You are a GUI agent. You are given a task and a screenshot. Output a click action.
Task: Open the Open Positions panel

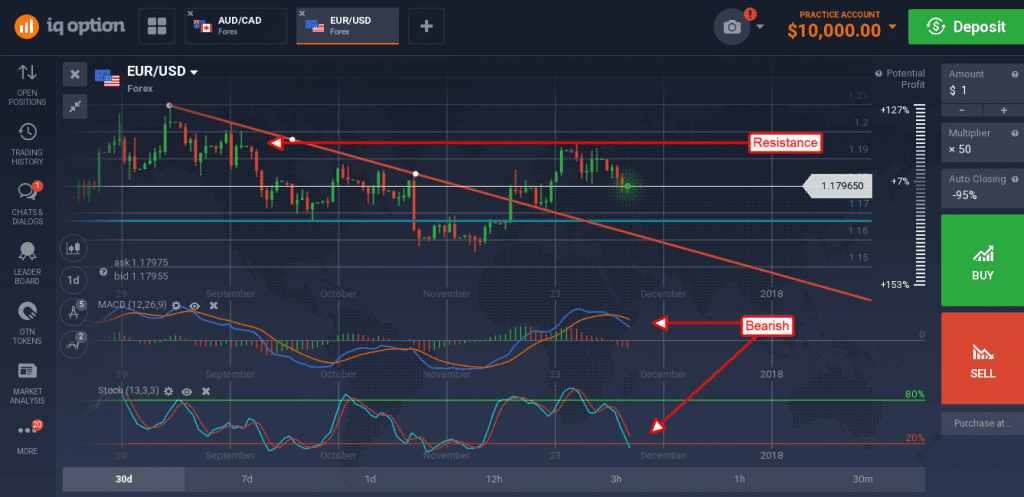(27, 84)
